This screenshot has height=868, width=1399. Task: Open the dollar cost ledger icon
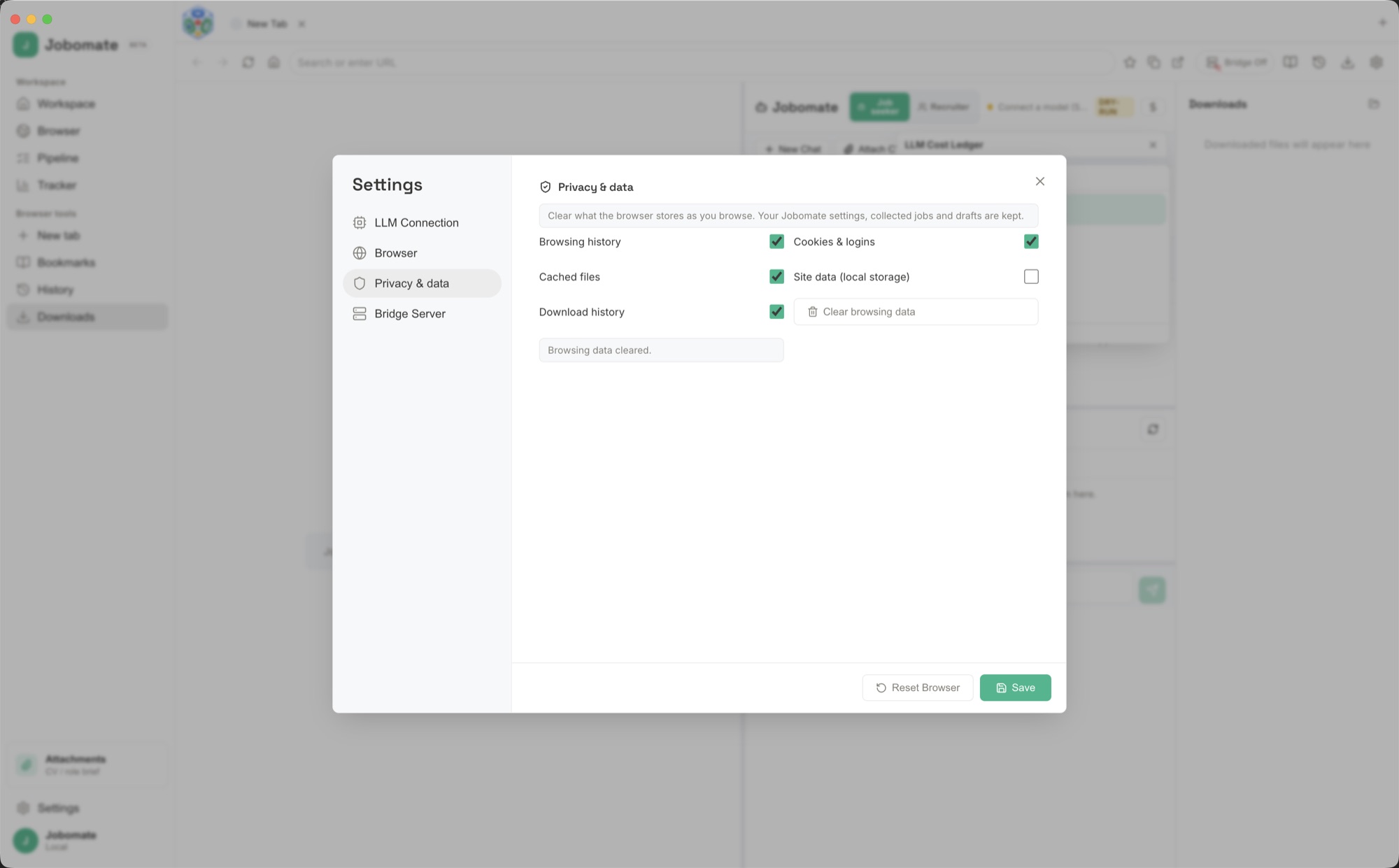(1153, 107)
